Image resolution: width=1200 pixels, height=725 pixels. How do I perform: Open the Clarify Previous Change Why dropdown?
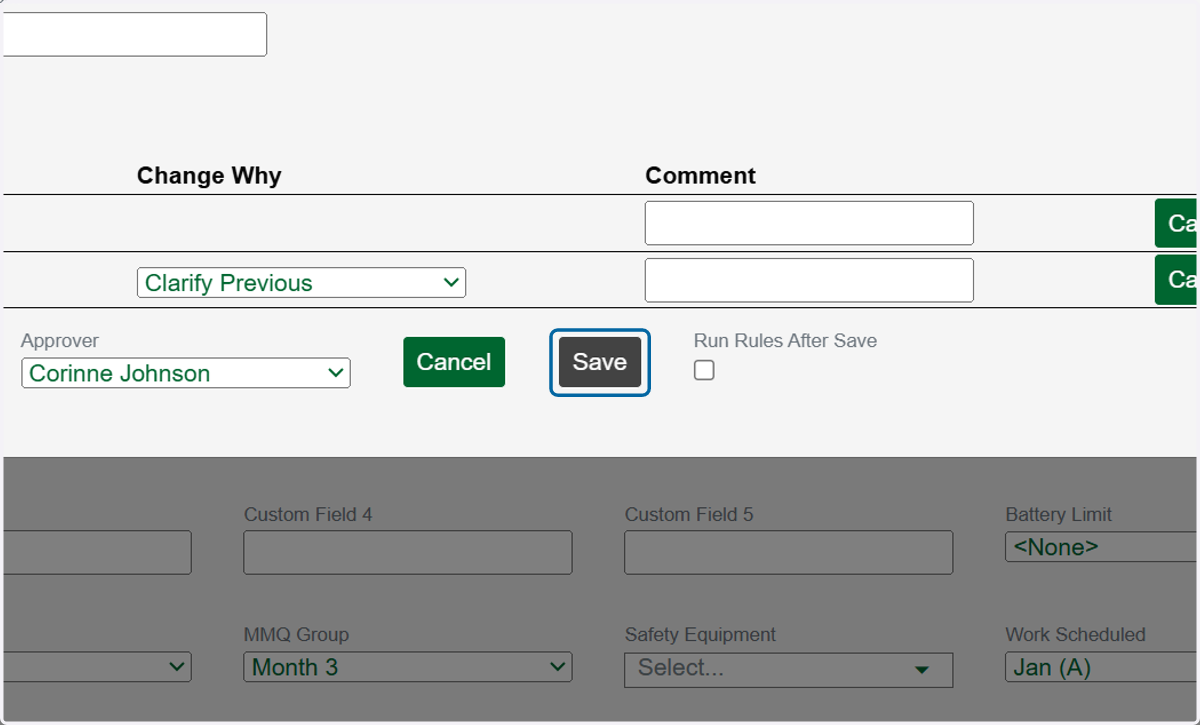coord(301,283)
